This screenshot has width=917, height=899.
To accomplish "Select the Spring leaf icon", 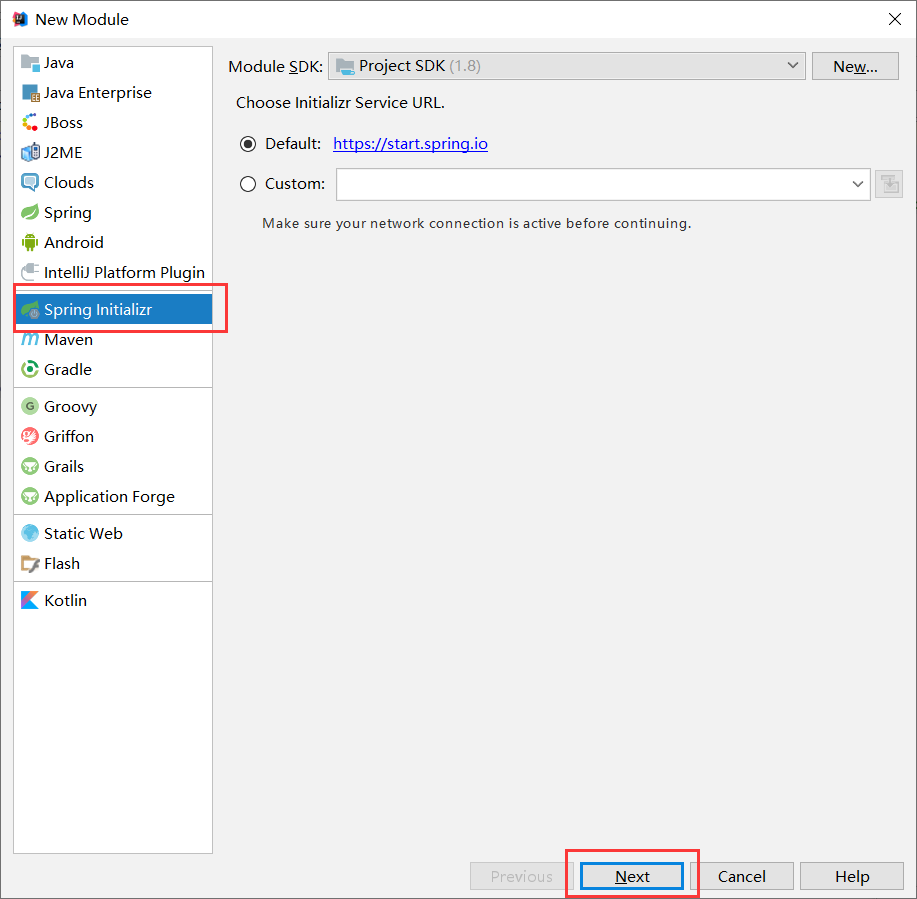I will coord(30,212).
